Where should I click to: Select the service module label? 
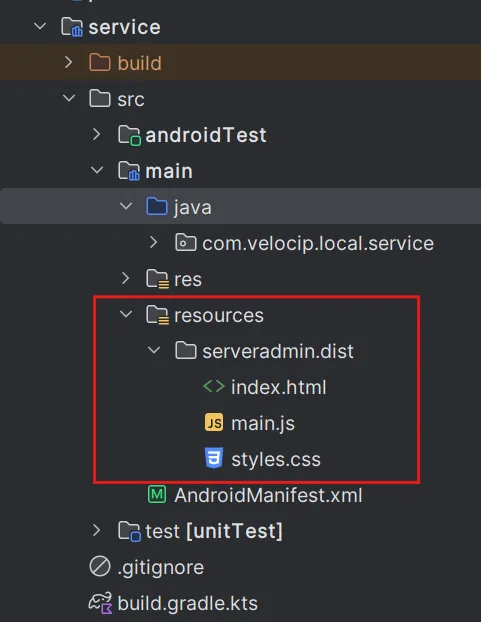pos(125,27)
